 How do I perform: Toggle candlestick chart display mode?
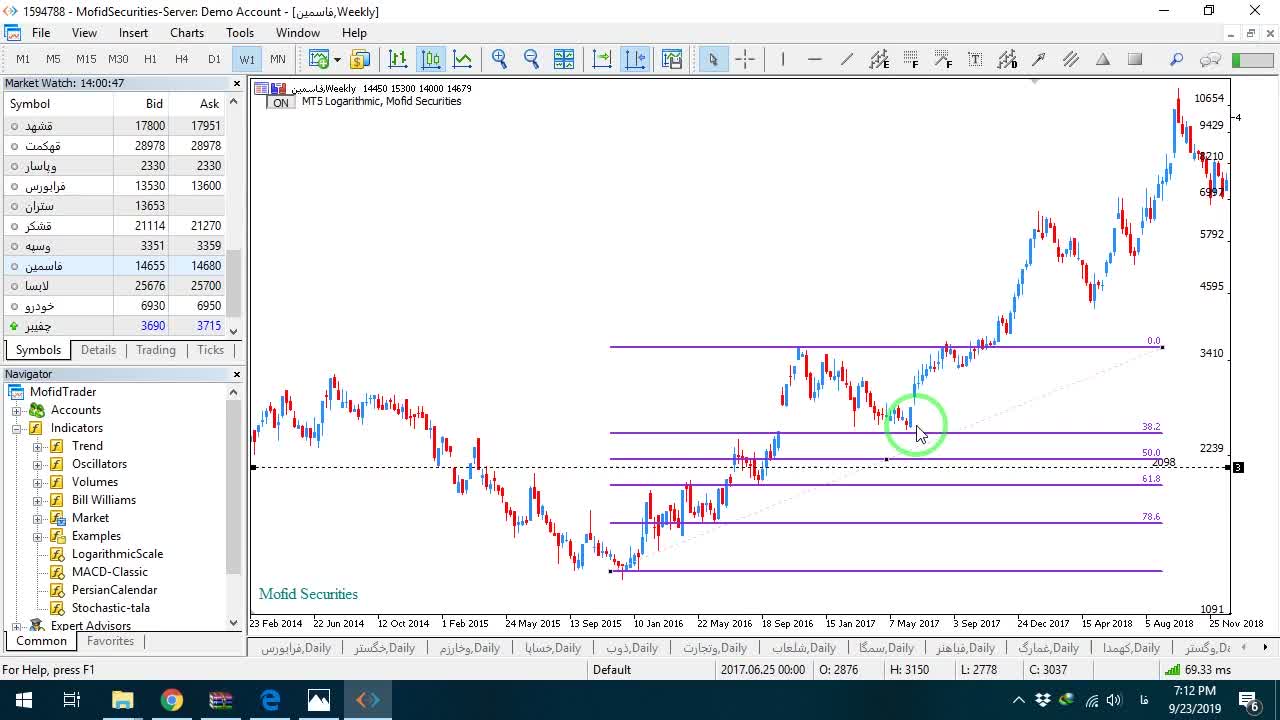(x=431, y=59)
